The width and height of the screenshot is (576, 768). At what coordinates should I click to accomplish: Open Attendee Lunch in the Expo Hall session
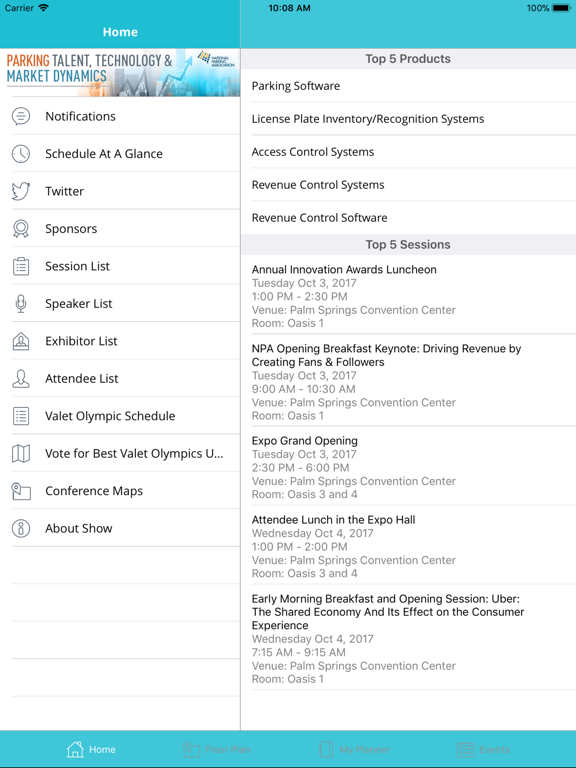pyautogui.click(x=408, y=546)
